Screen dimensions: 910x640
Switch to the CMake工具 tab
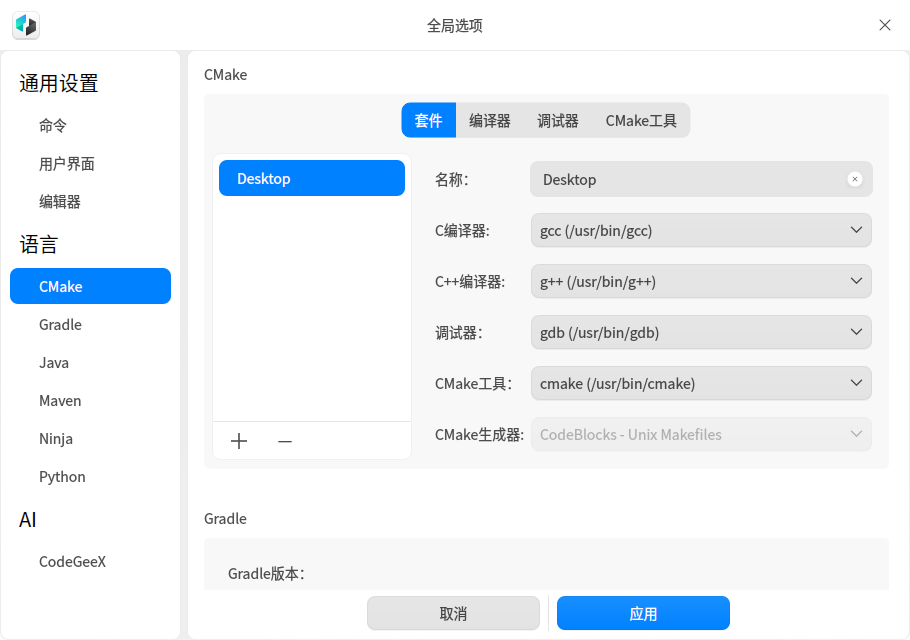(x=641, y=121)
